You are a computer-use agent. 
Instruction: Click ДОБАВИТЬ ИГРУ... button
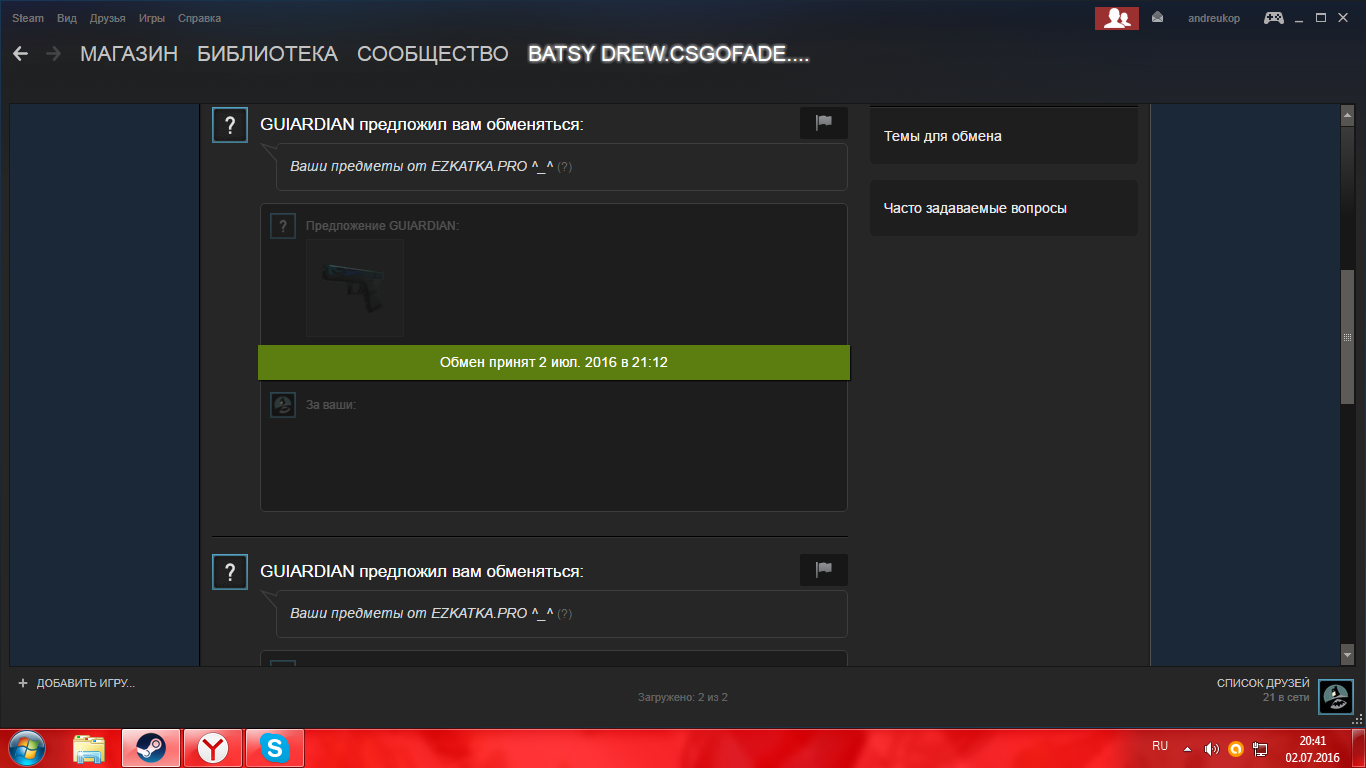coord(76,683)
